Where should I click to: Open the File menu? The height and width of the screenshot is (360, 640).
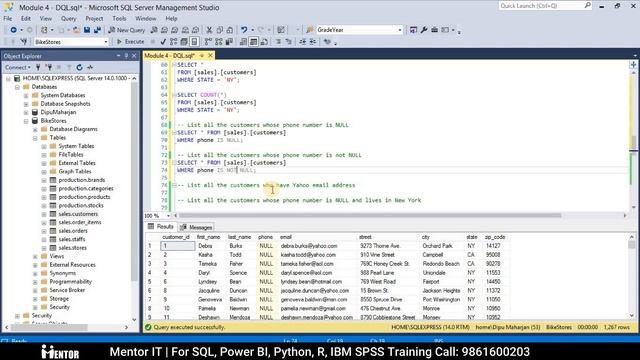[8, 18]
